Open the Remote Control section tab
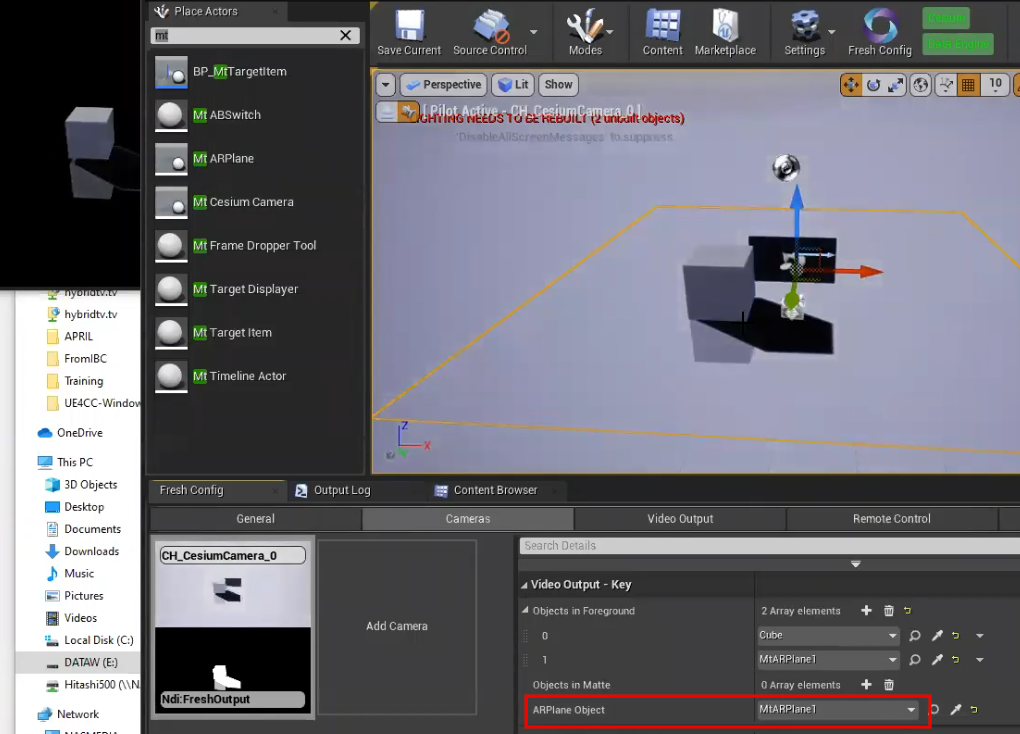The image size is (1020, 734). 892,519
